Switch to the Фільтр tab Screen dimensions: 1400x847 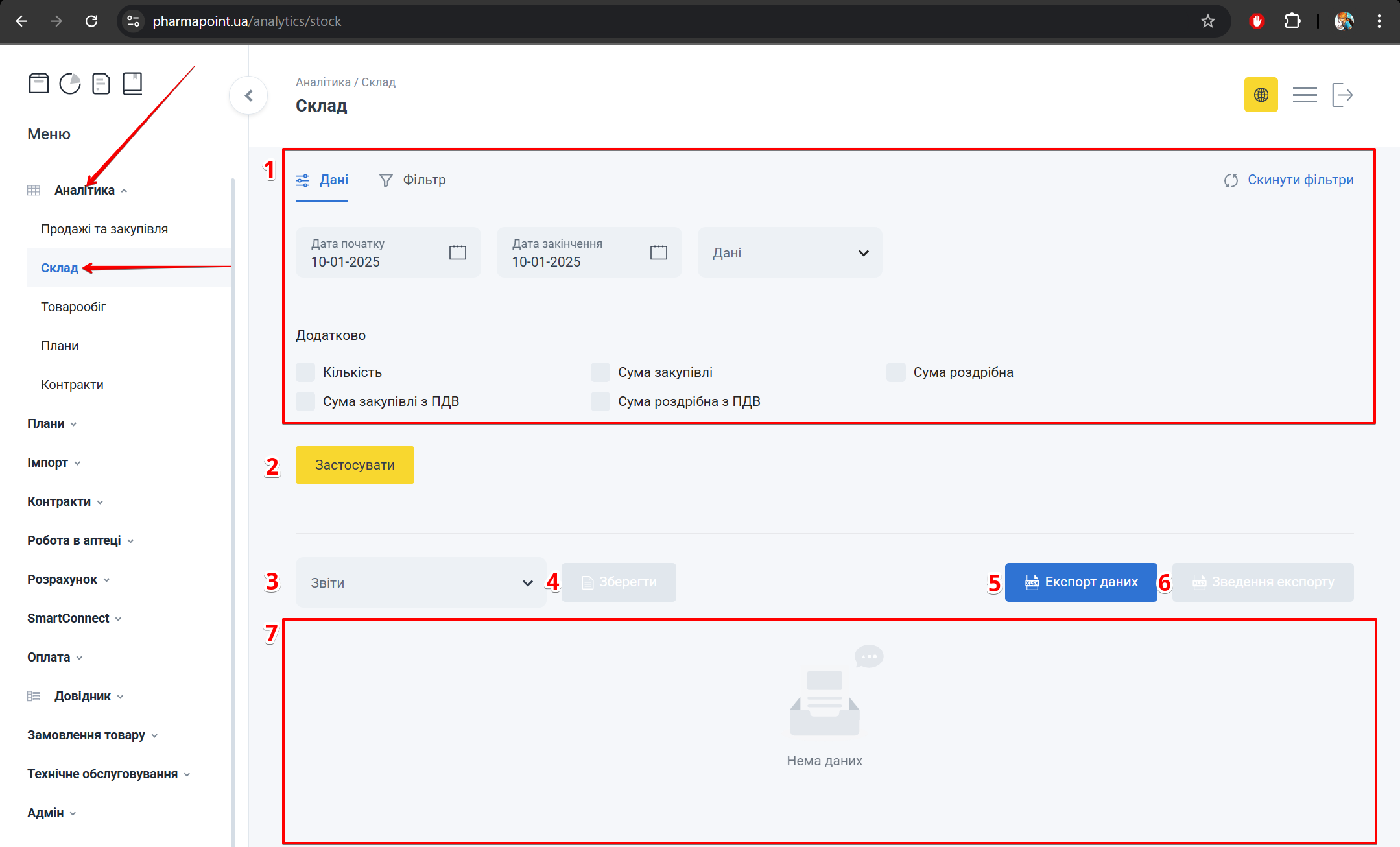[412, 180]
